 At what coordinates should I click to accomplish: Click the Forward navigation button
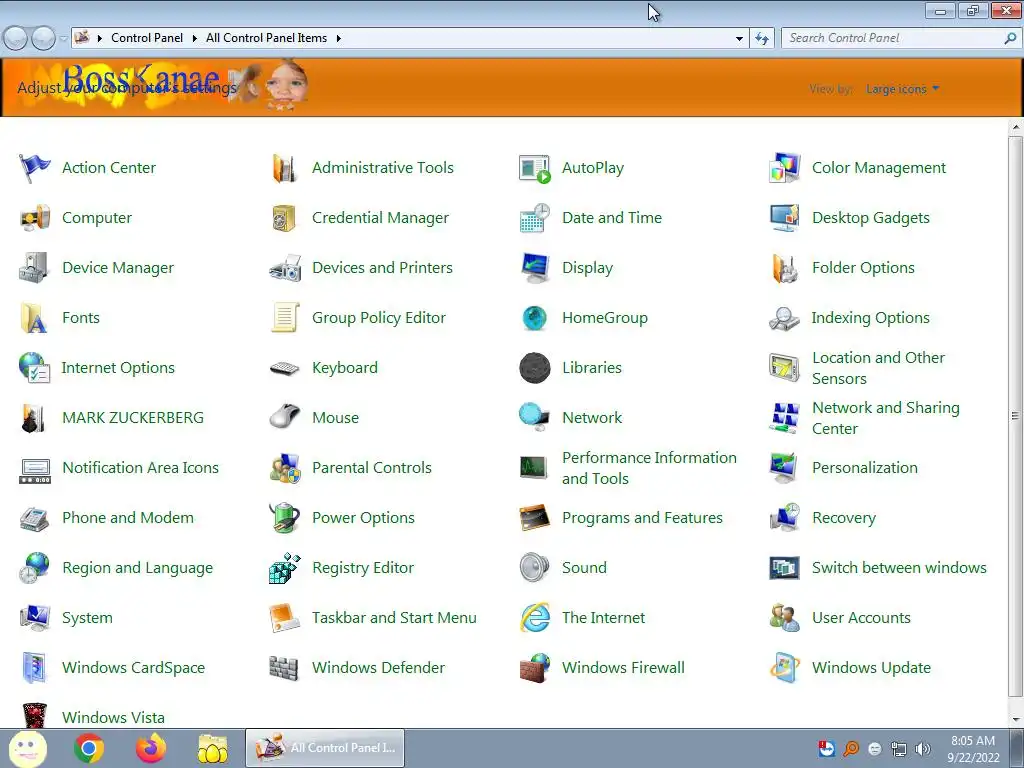[44, 39]
